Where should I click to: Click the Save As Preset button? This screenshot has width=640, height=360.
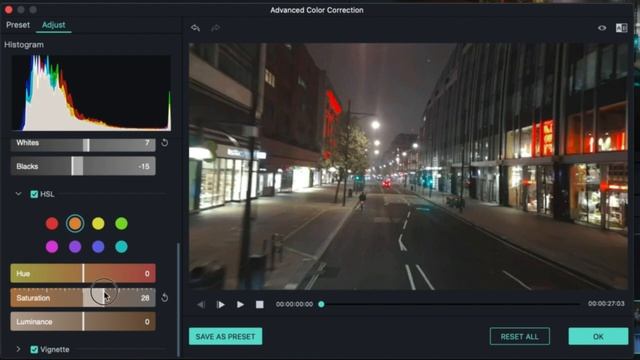[225, 336]
